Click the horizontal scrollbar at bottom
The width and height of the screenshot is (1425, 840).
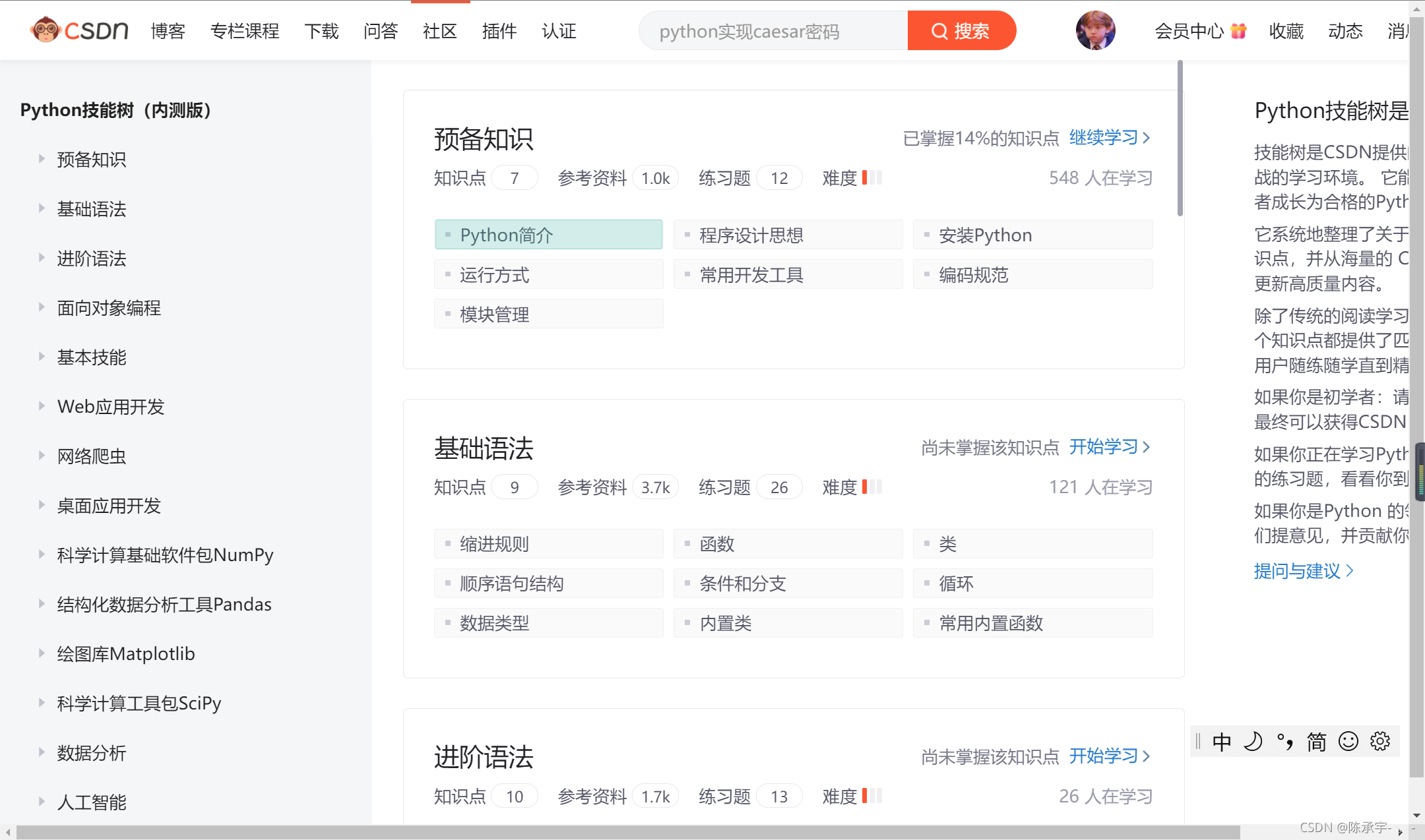coord(628,832)
